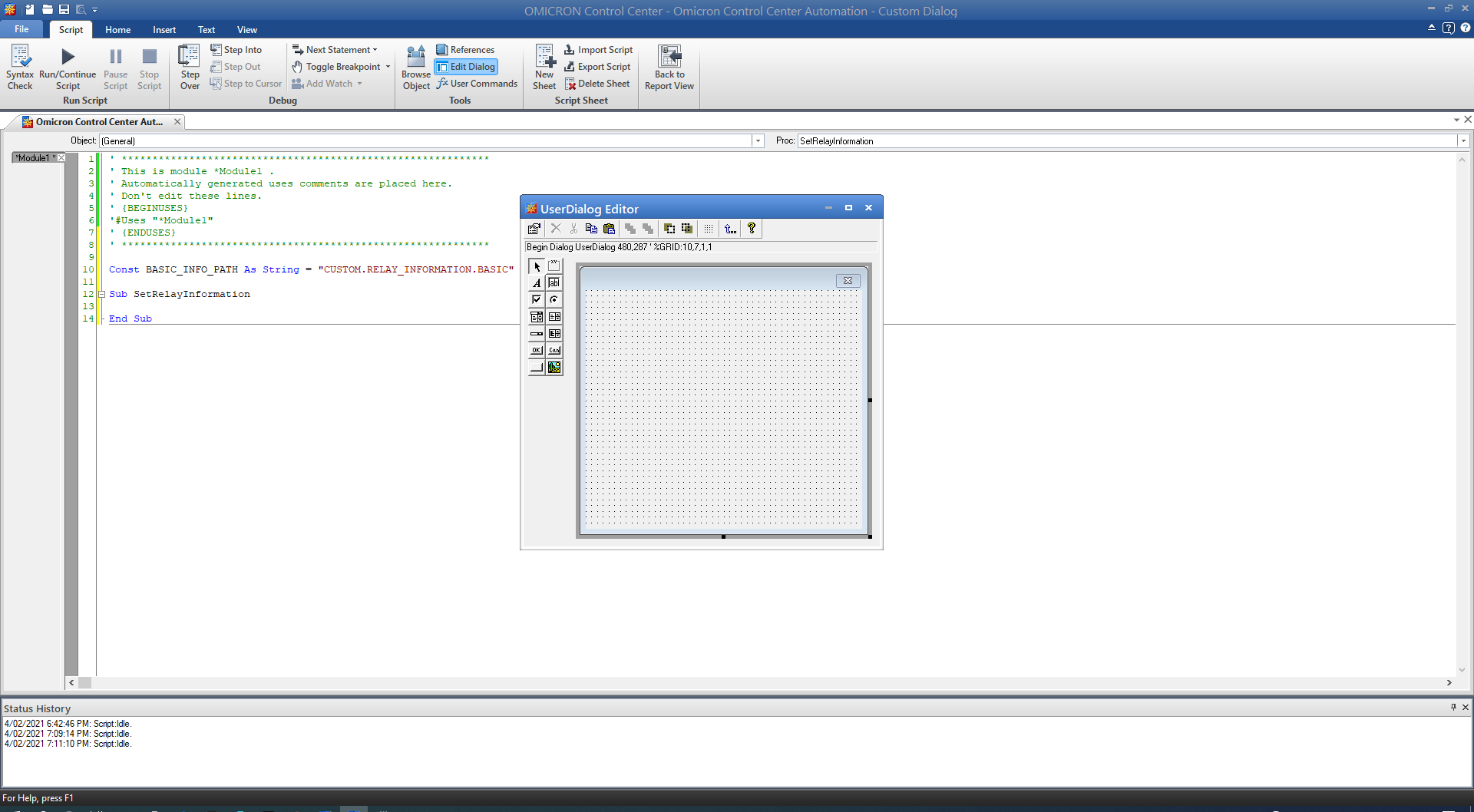Switch to the Home ribbon tab
The image size is (1474, 812).
point(117,29)
